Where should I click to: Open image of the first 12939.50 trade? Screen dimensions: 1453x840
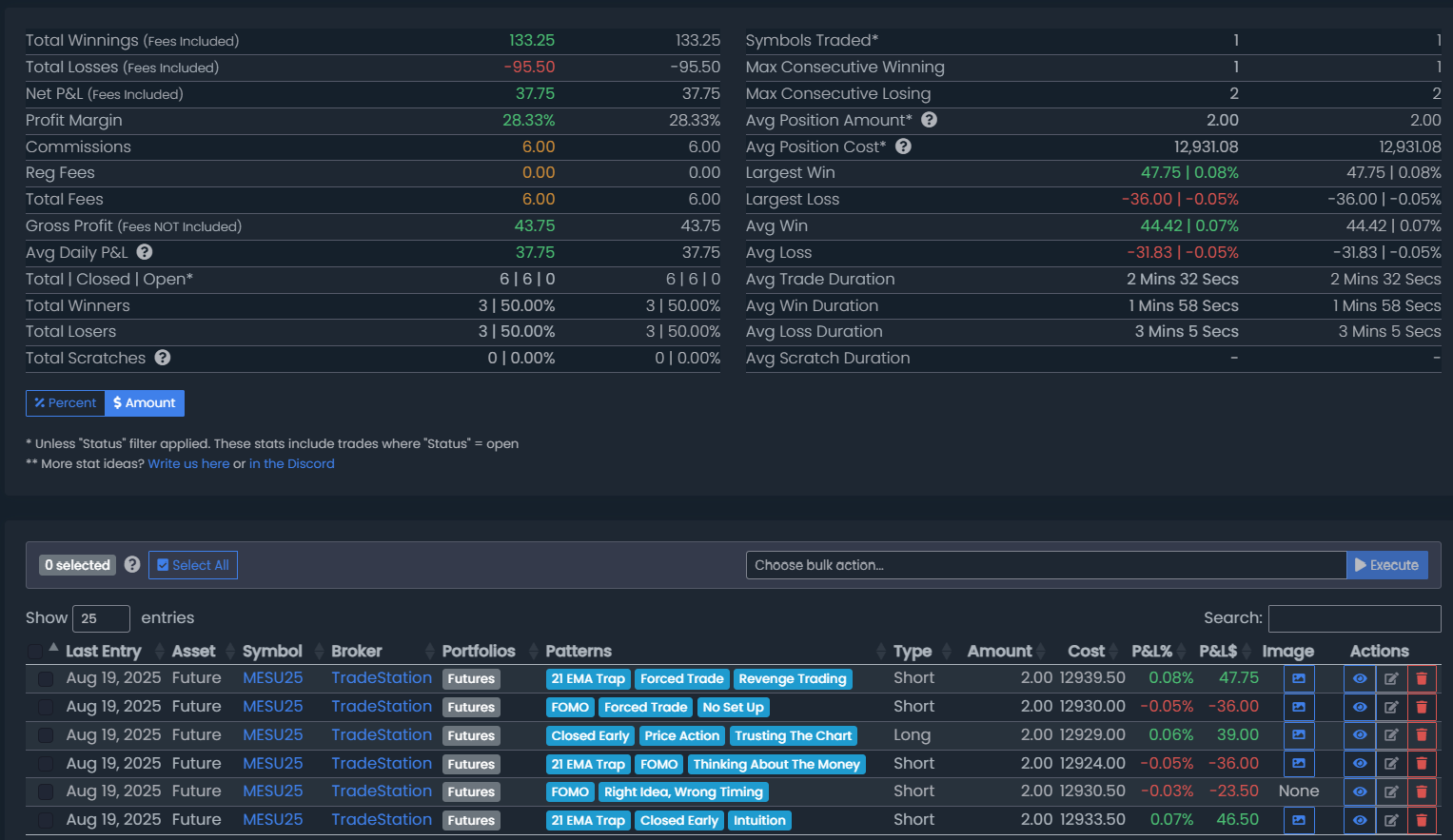click(x=1299, y=678)
